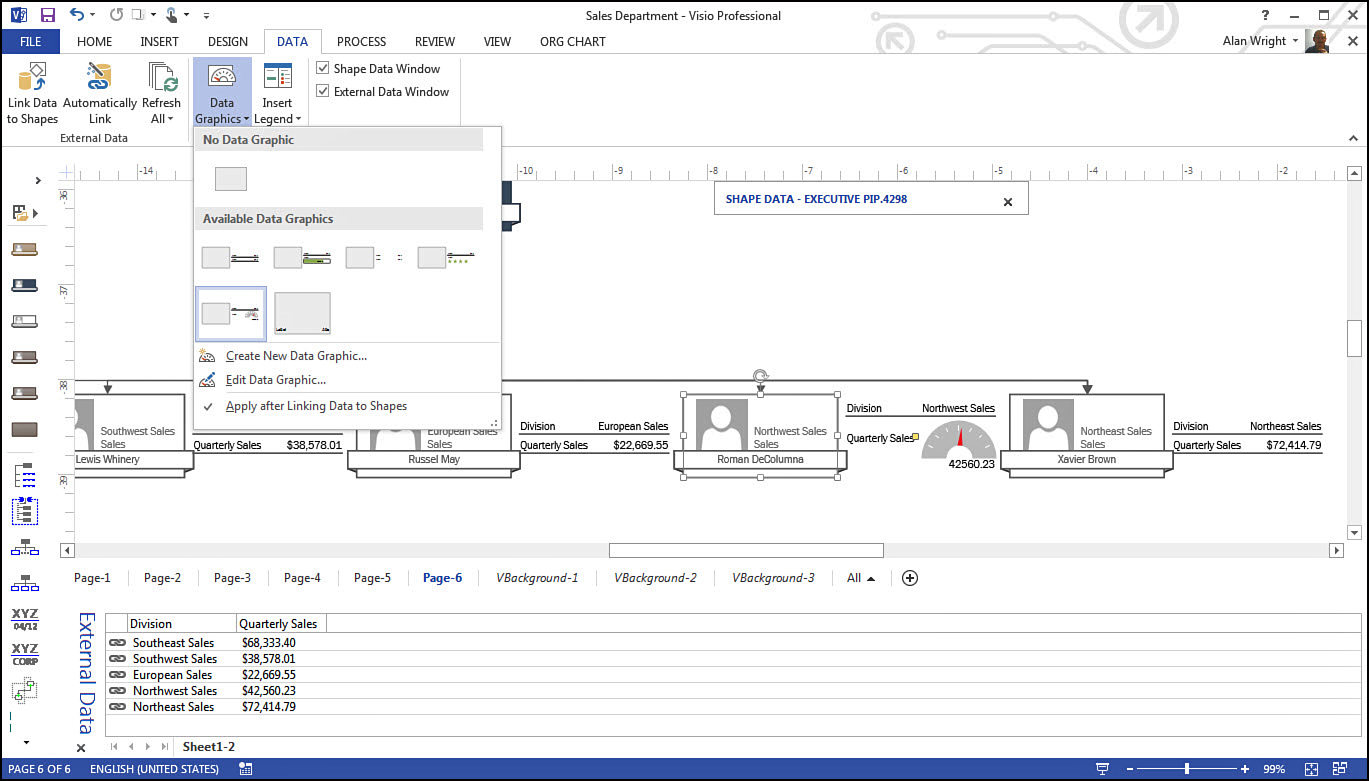This screenshot has width=1369, height=781.
Task: Select the large-box data graphic in second row
Action: click(303, 314)
